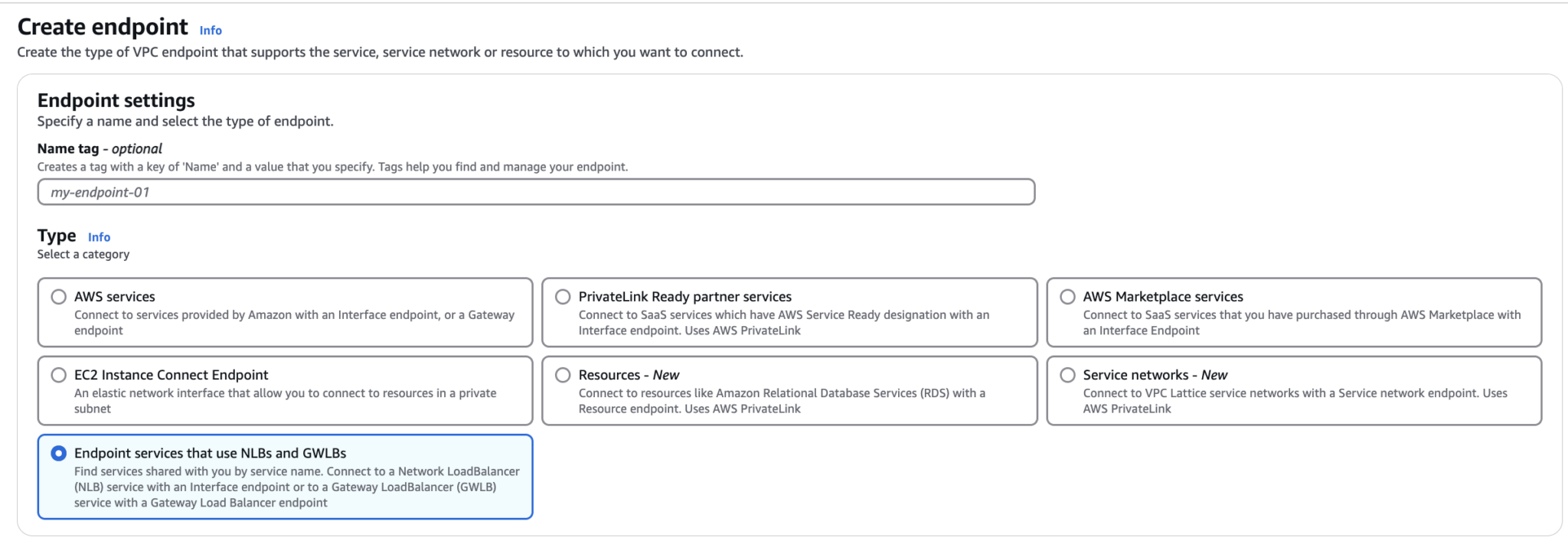The height and width of the screenshot is (557, 1568).
Task: Click the Resources card description about RDS
Action: tap(782, 401)
